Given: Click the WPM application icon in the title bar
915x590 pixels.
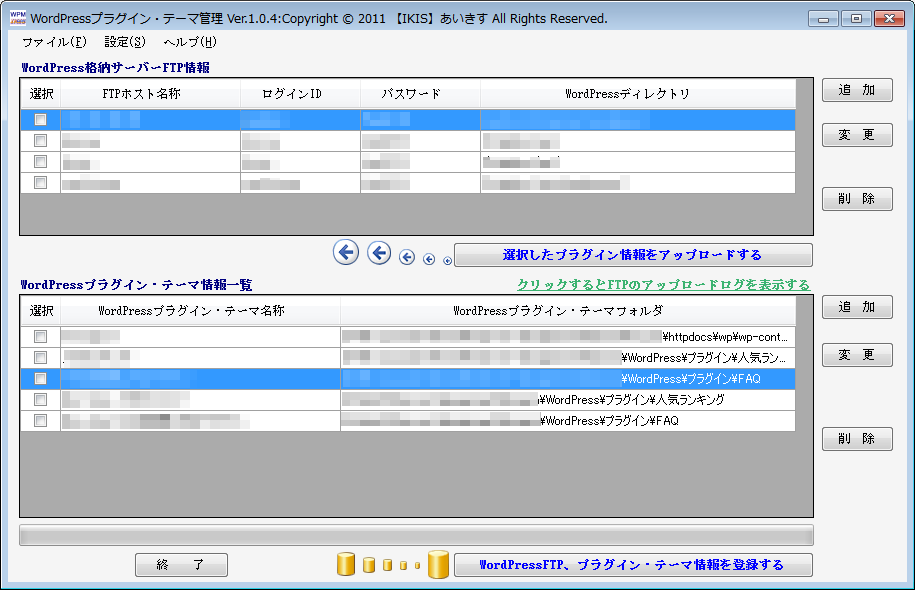Looking at the screenshot, I should [x=18, y=18].
